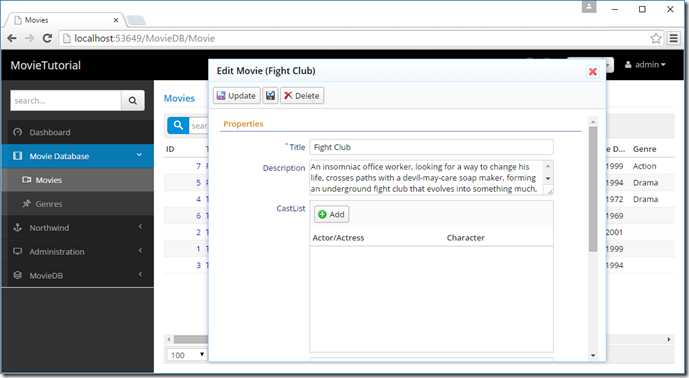This screenshot has width=689, height=378.
Task: Open the admin user dropdown
Action: [645, 65]
